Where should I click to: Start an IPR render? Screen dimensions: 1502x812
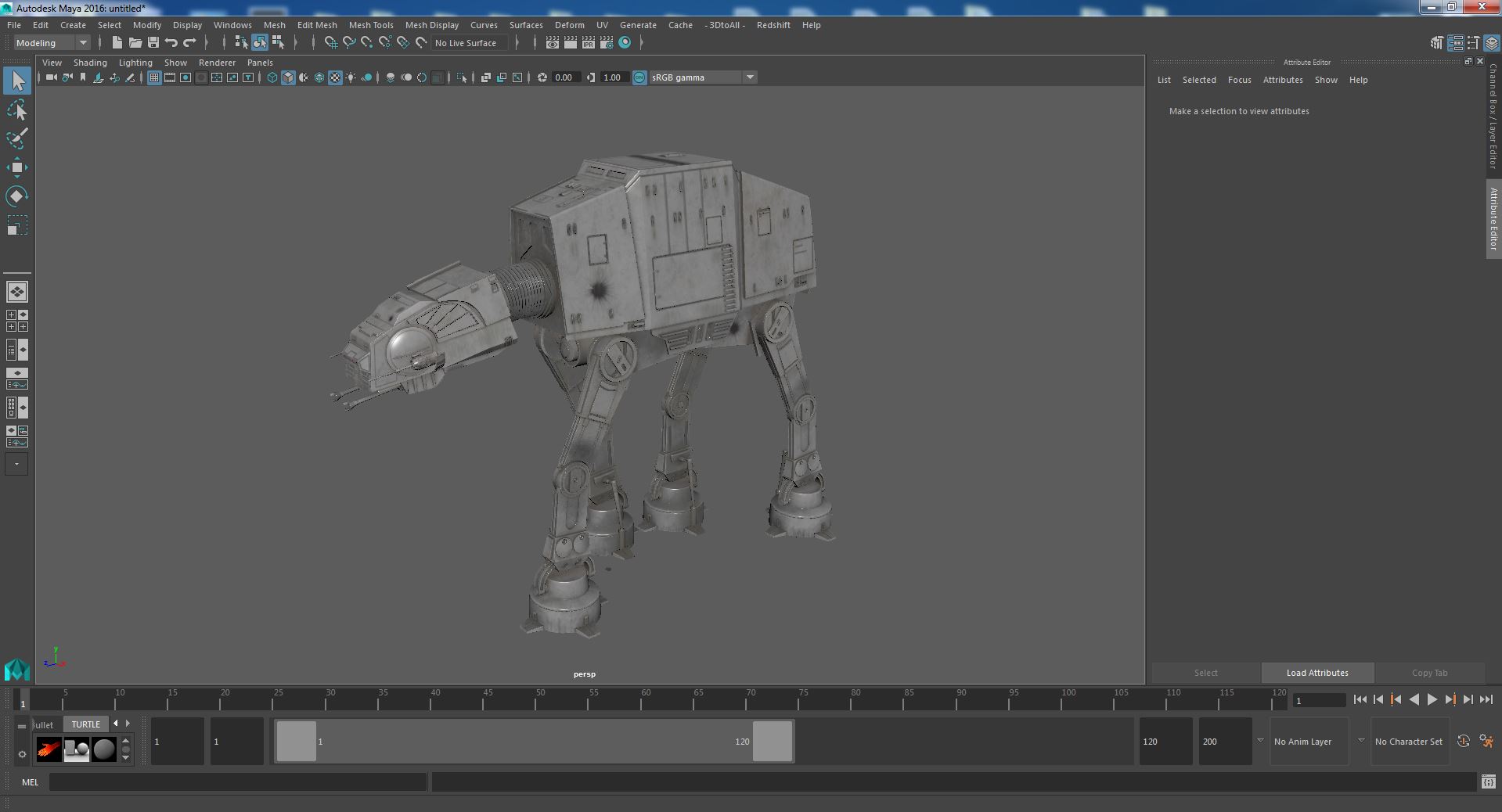point(589,43)
